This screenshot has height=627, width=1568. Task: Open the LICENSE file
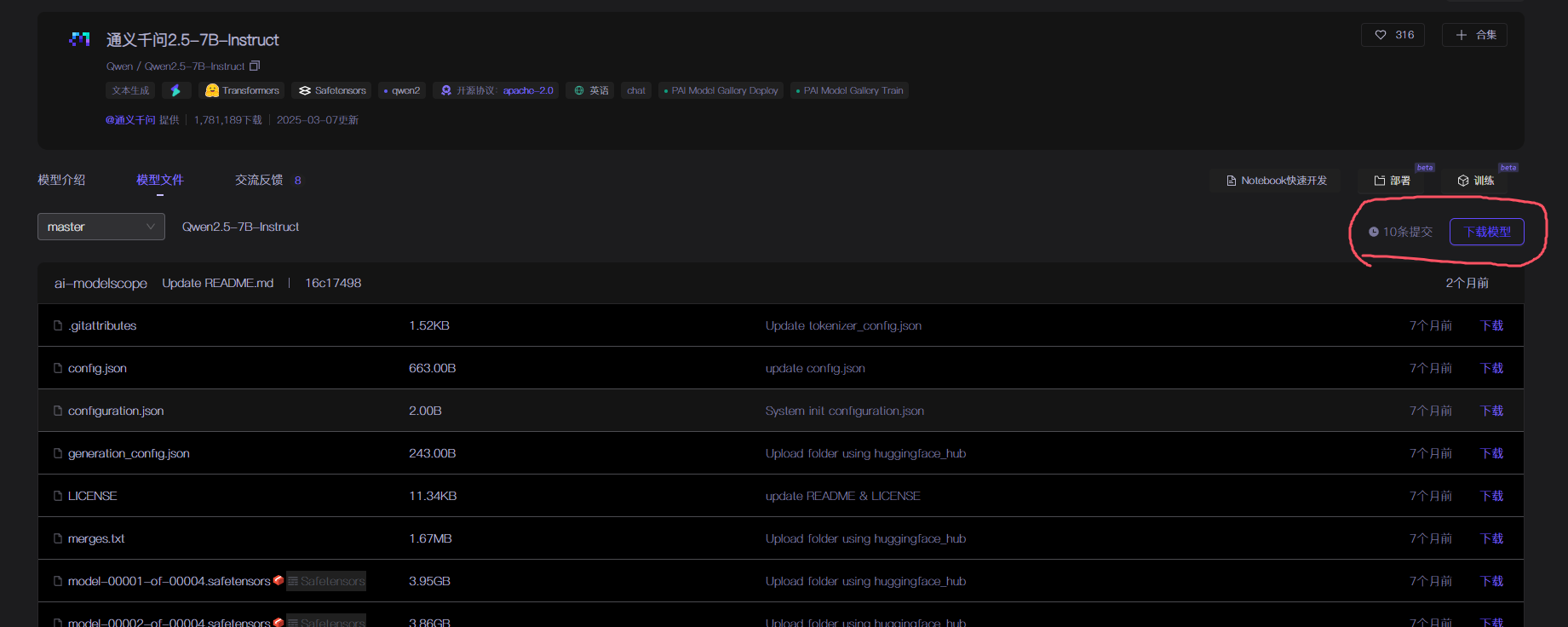93,496
